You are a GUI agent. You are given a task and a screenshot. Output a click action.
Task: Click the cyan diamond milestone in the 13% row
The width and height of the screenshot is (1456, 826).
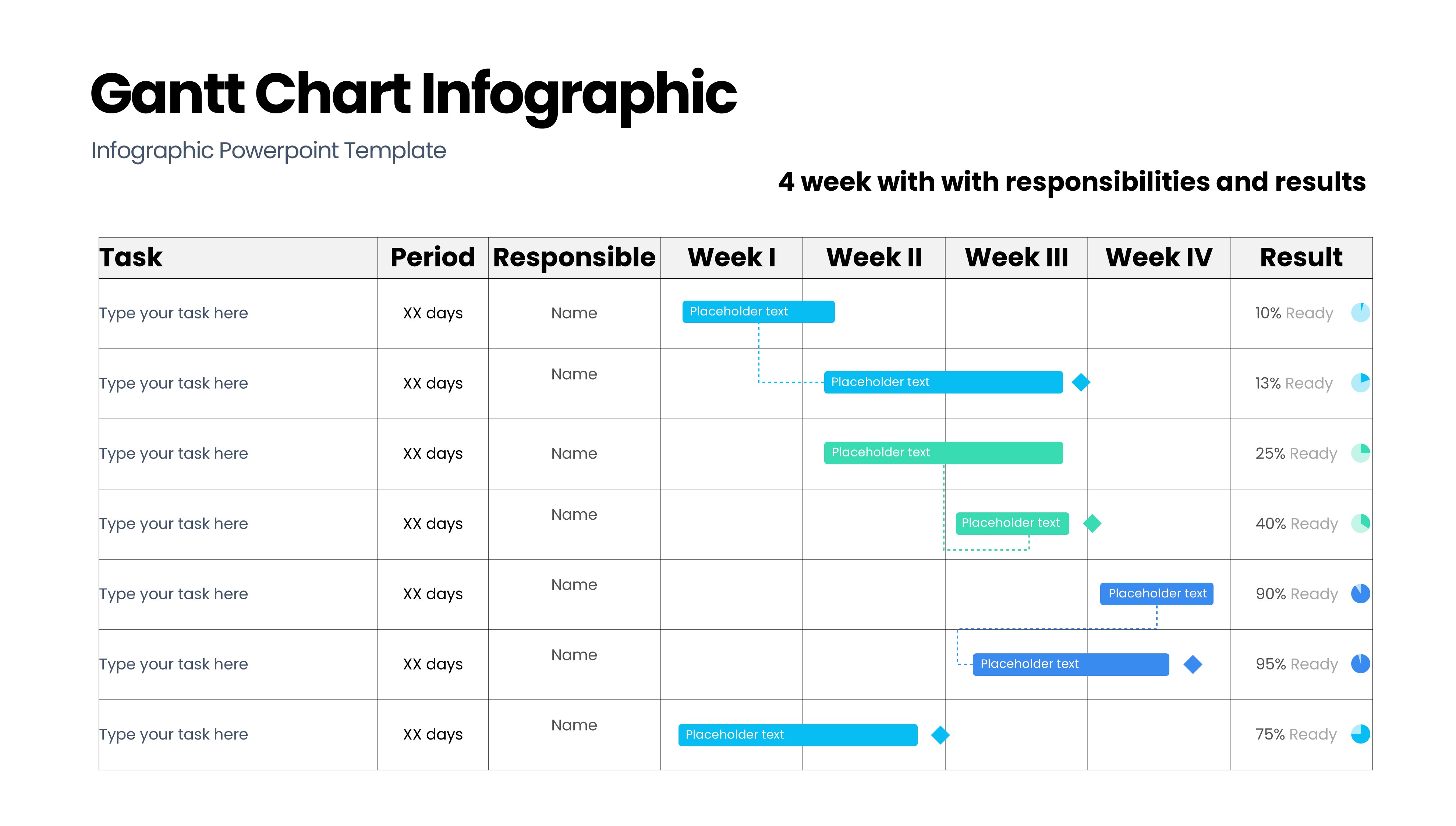coord(1081,382)
